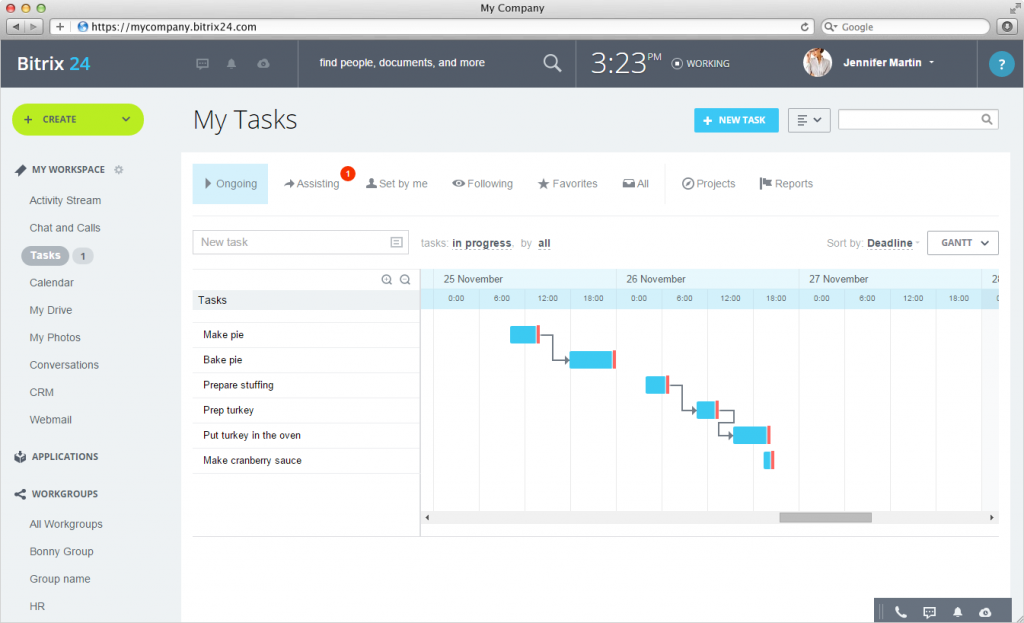1024x623 pixels.
Task: Click the magnifier search icon in header
Action: coord(552,63)
